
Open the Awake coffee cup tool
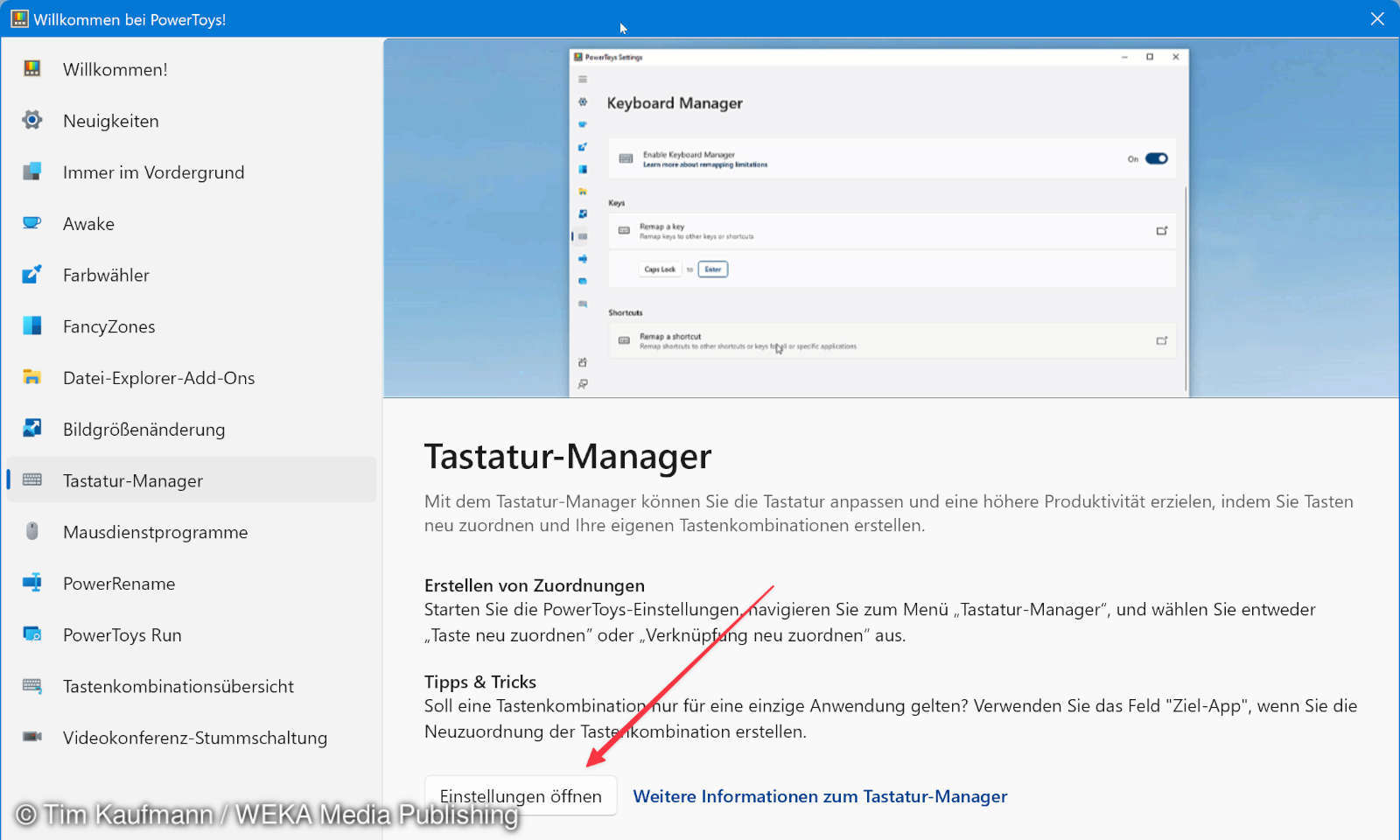click(x=31, y=223)
